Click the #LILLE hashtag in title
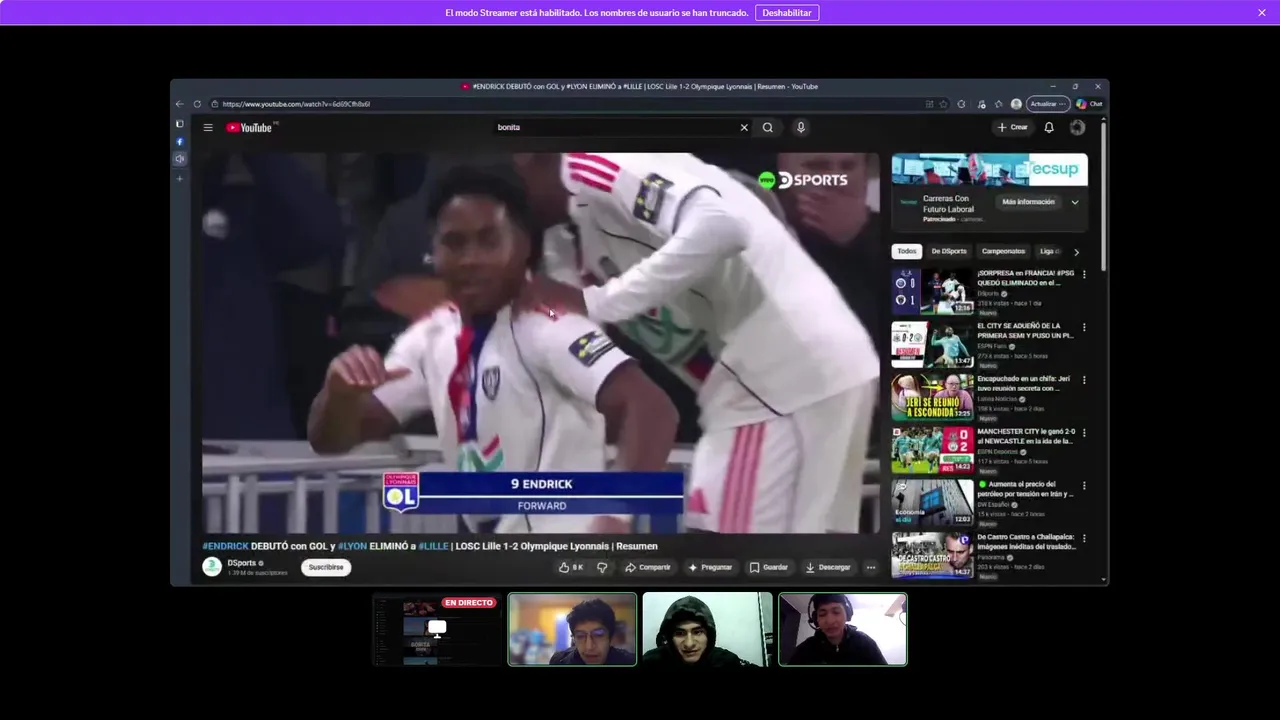1280x720 pixels. (433, 546)
